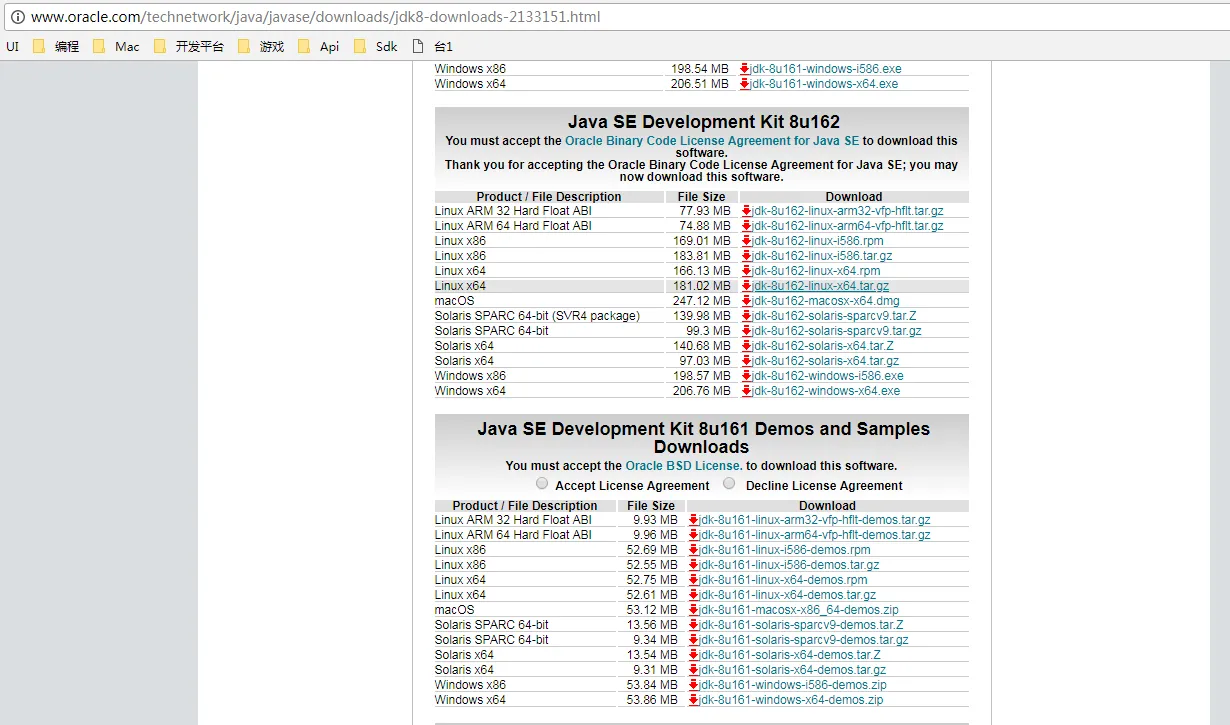
Task: Open the 开发平台 bookmark folder
Action: pos(189,46)
